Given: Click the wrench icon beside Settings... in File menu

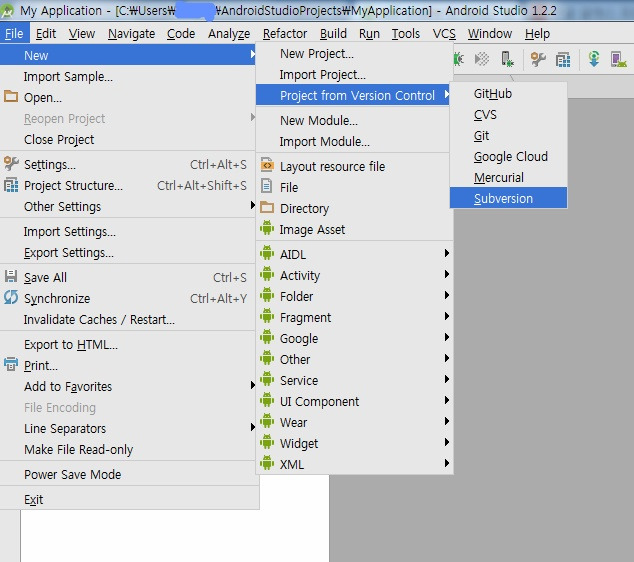Looking at the screenshot, I should 11,163.
